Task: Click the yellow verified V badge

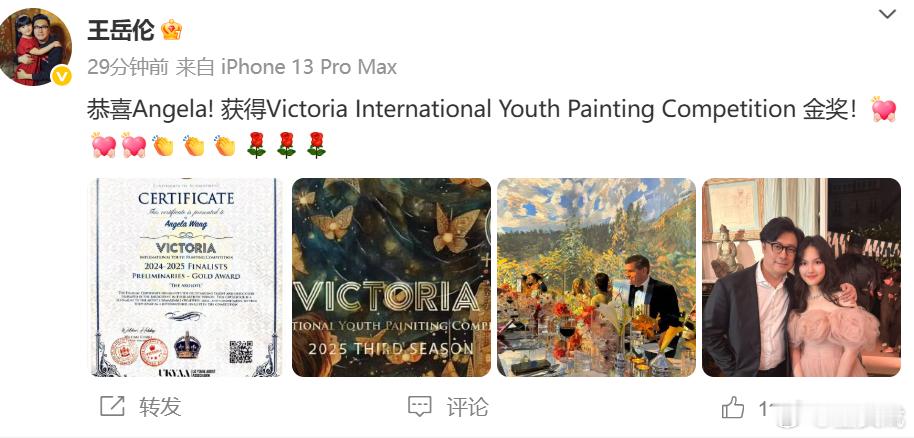Action: [62, 76]
